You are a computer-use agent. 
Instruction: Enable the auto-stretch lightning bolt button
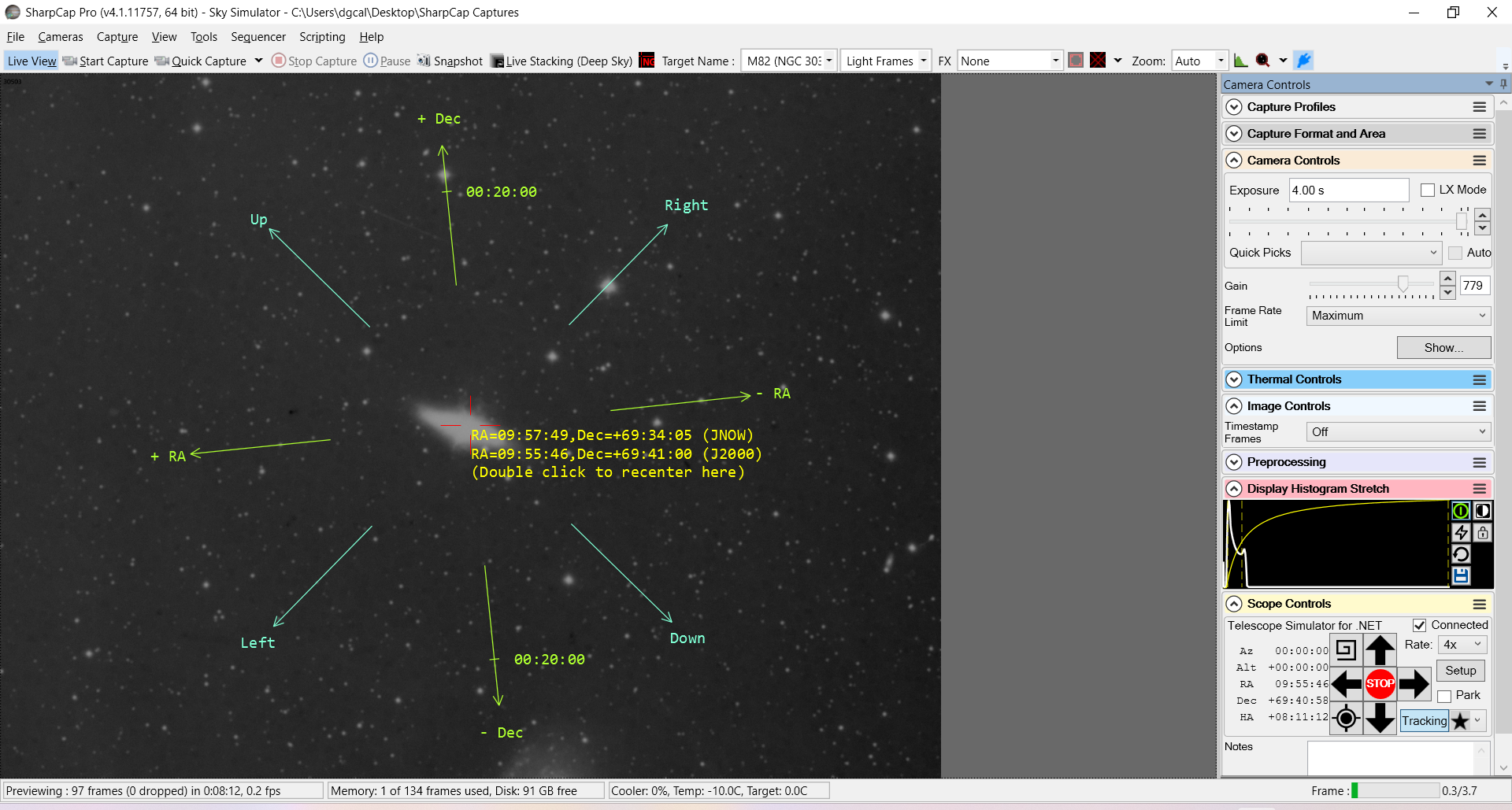(1461, 533)
